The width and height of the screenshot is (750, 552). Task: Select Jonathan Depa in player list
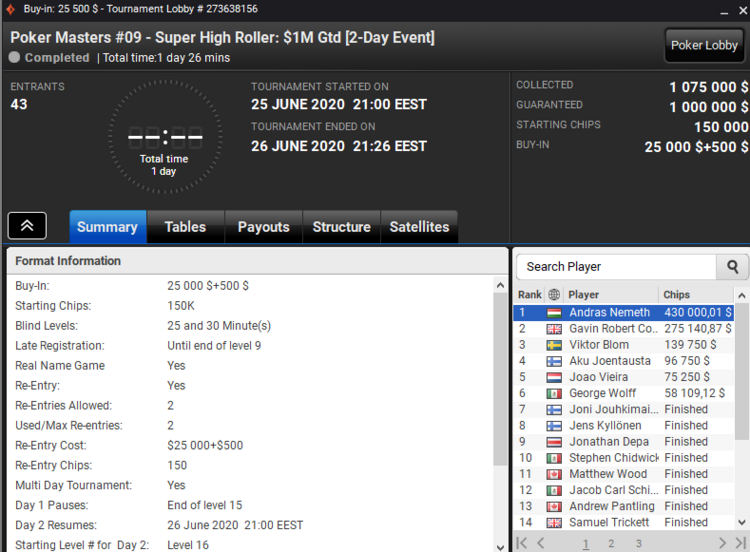[x=624, y=442]
